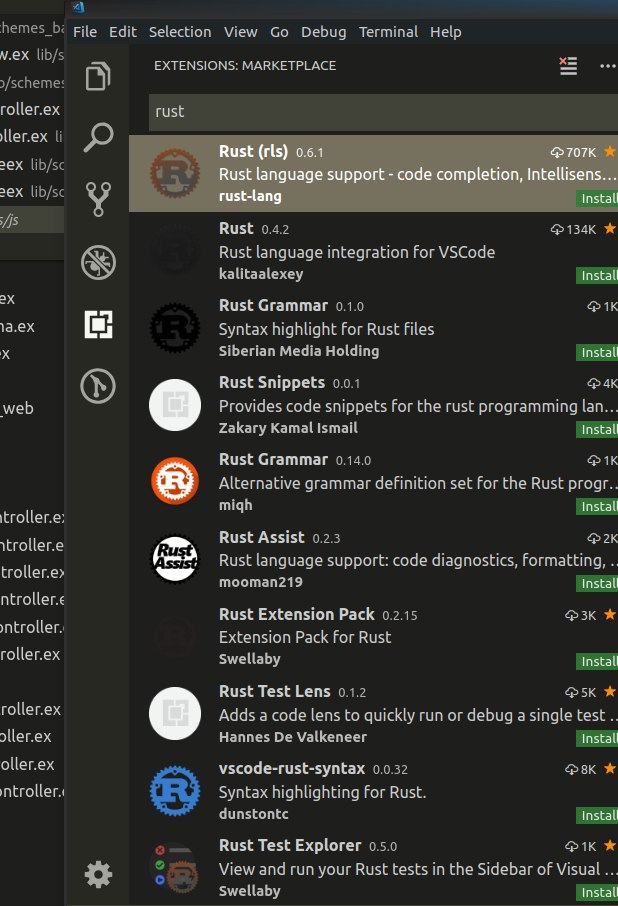The width and height of the screenshot is (618, 906).
Task: Open the Debug view (crossed bug icon)
Action: [98, 262]
